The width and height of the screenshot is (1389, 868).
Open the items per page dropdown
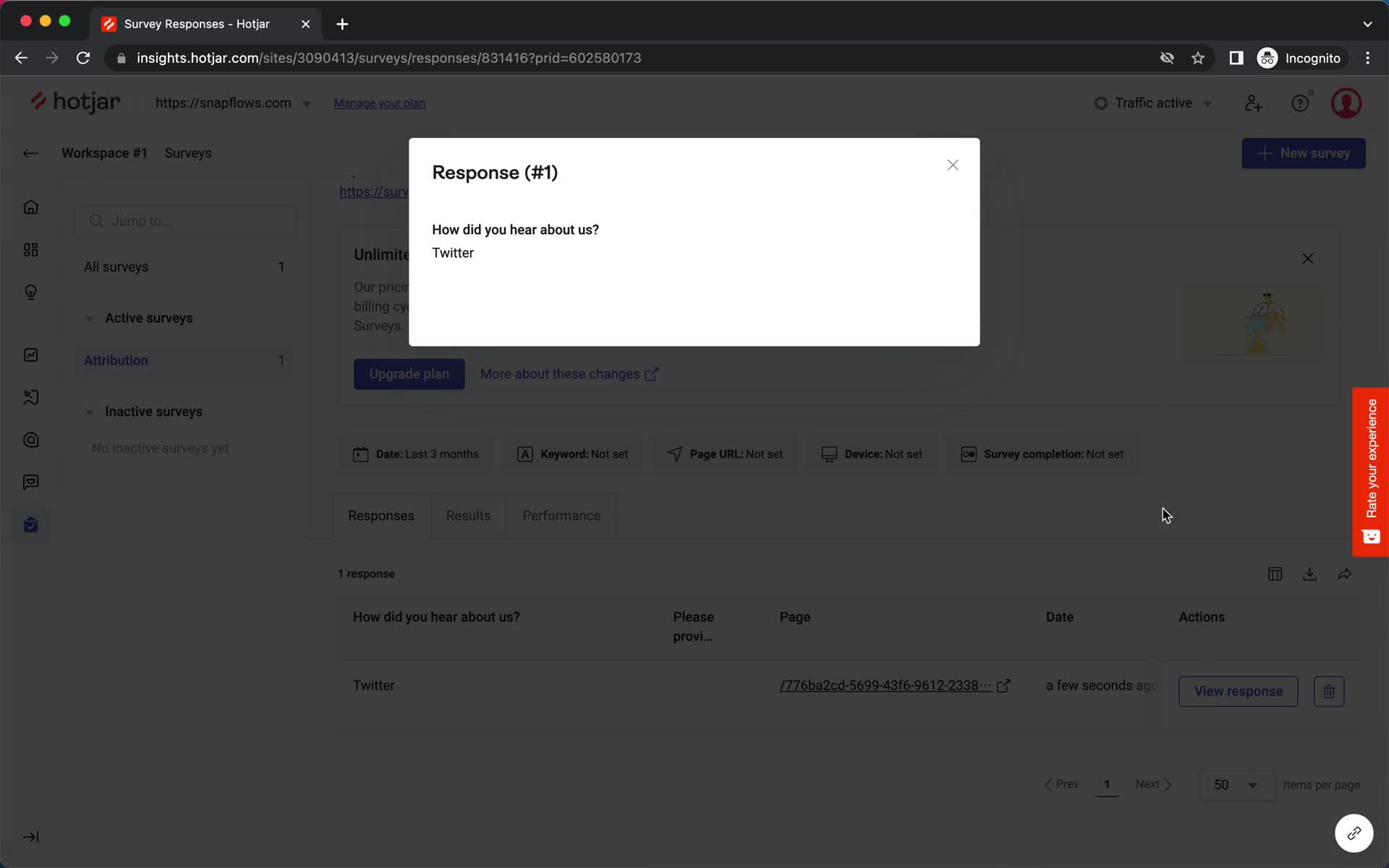tap(1234, 784)
